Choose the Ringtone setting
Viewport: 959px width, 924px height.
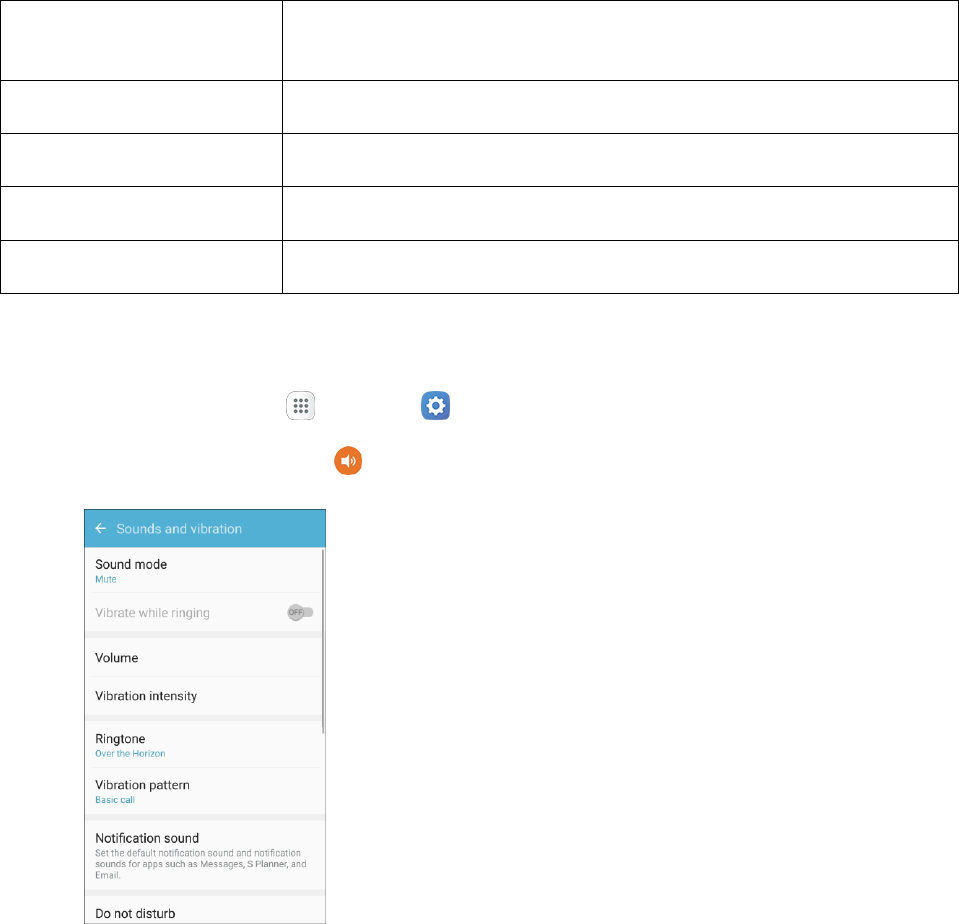pyautogui.click(x=203, y=745)
